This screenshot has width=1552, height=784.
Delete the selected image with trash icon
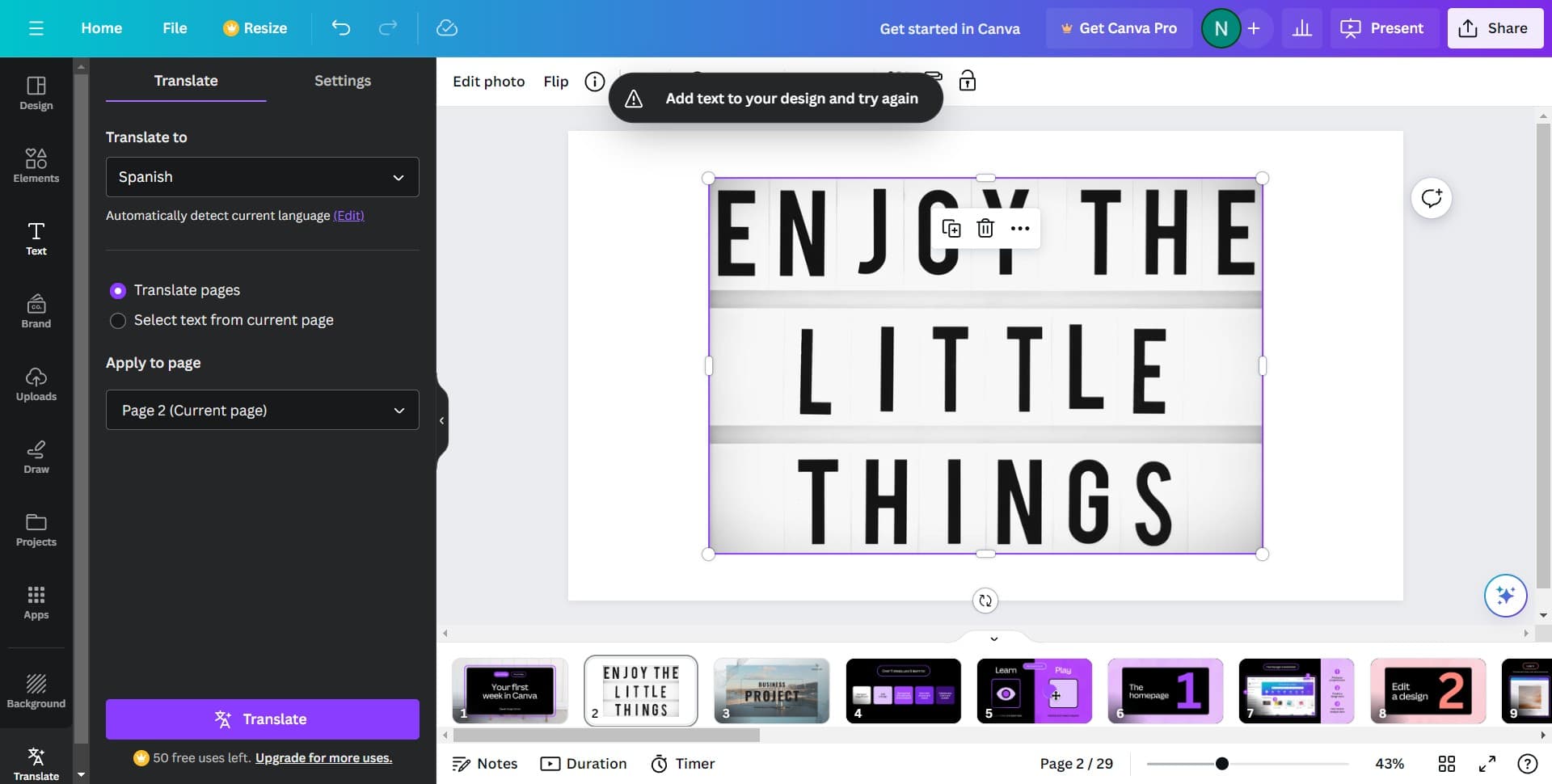[985, 229]
